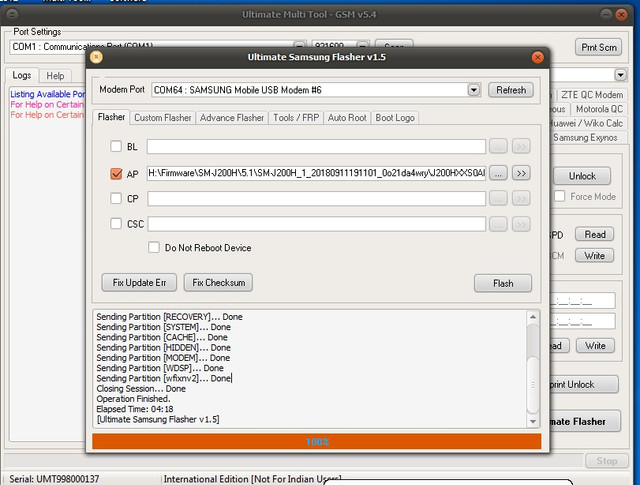Click the Flash button

tap(503, 283)
